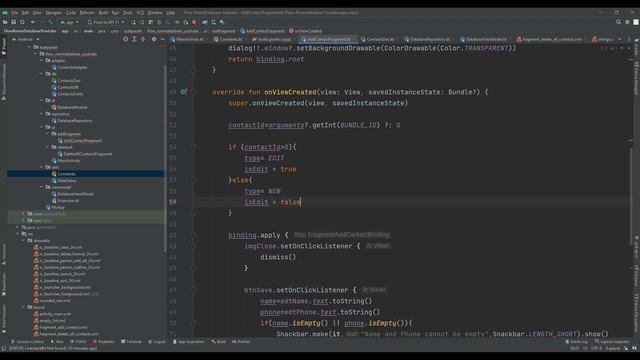Image resolution: width=640 pixels, height=360 pixels.
Task: Select activity_main.xml in layout folder
Action: click(55, 314)
